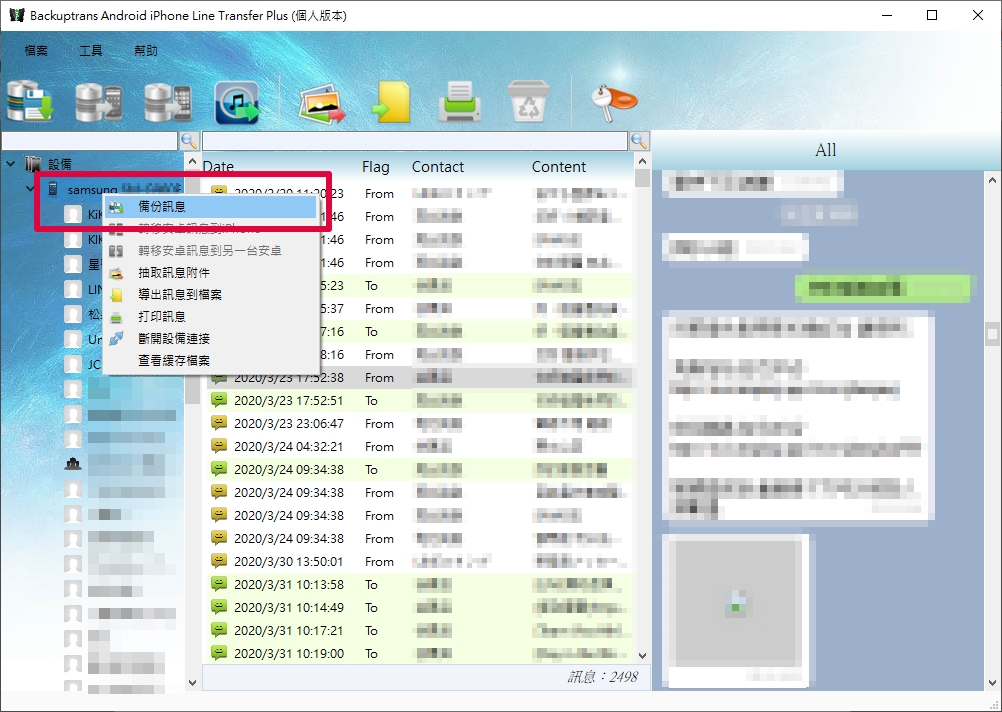The image size is (1002, 712).
Task: Click the registration key toolbar icon
Action: (613, 102)
